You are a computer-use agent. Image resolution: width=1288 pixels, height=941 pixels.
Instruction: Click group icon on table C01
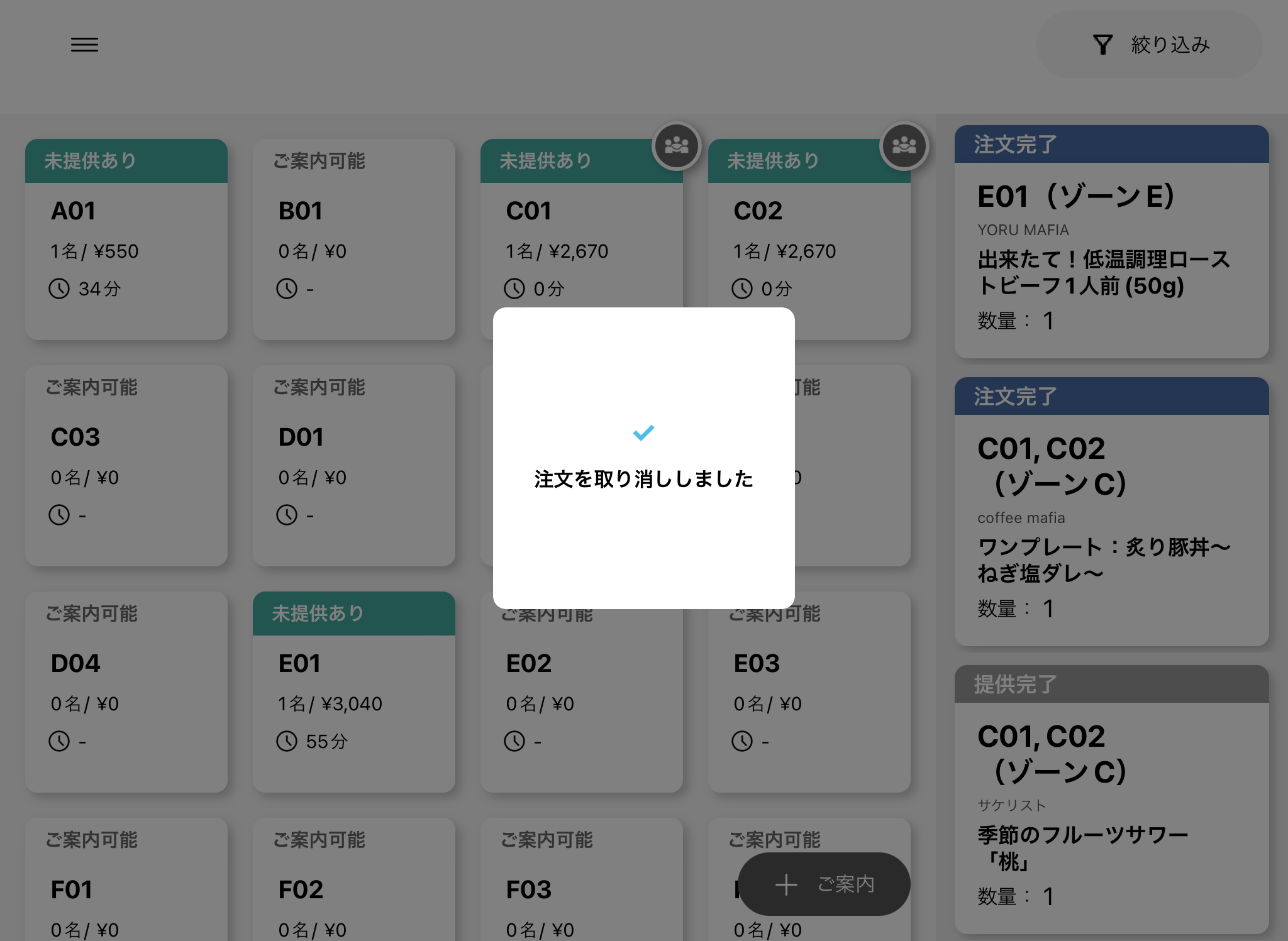pyautogui.click(x=676, y=146)
